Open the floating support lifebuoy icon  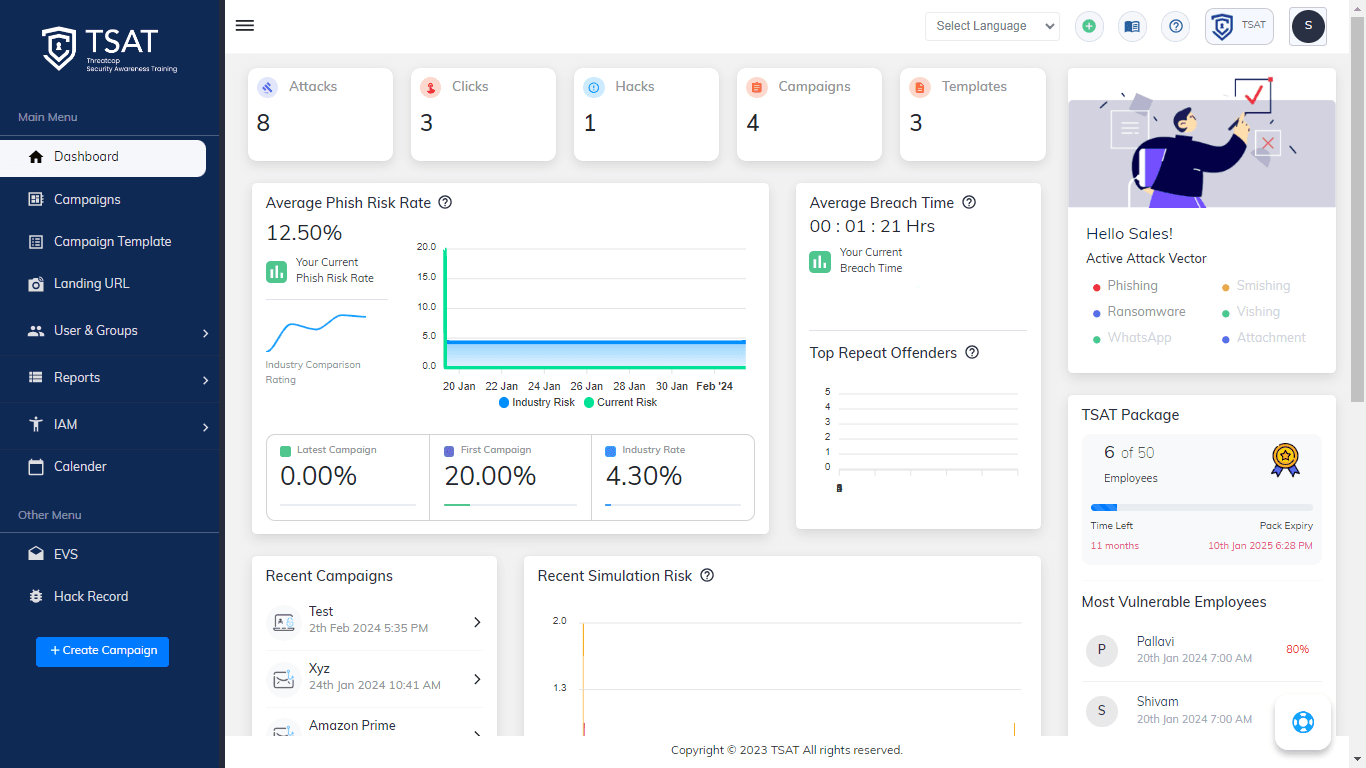coord(1302,722)
